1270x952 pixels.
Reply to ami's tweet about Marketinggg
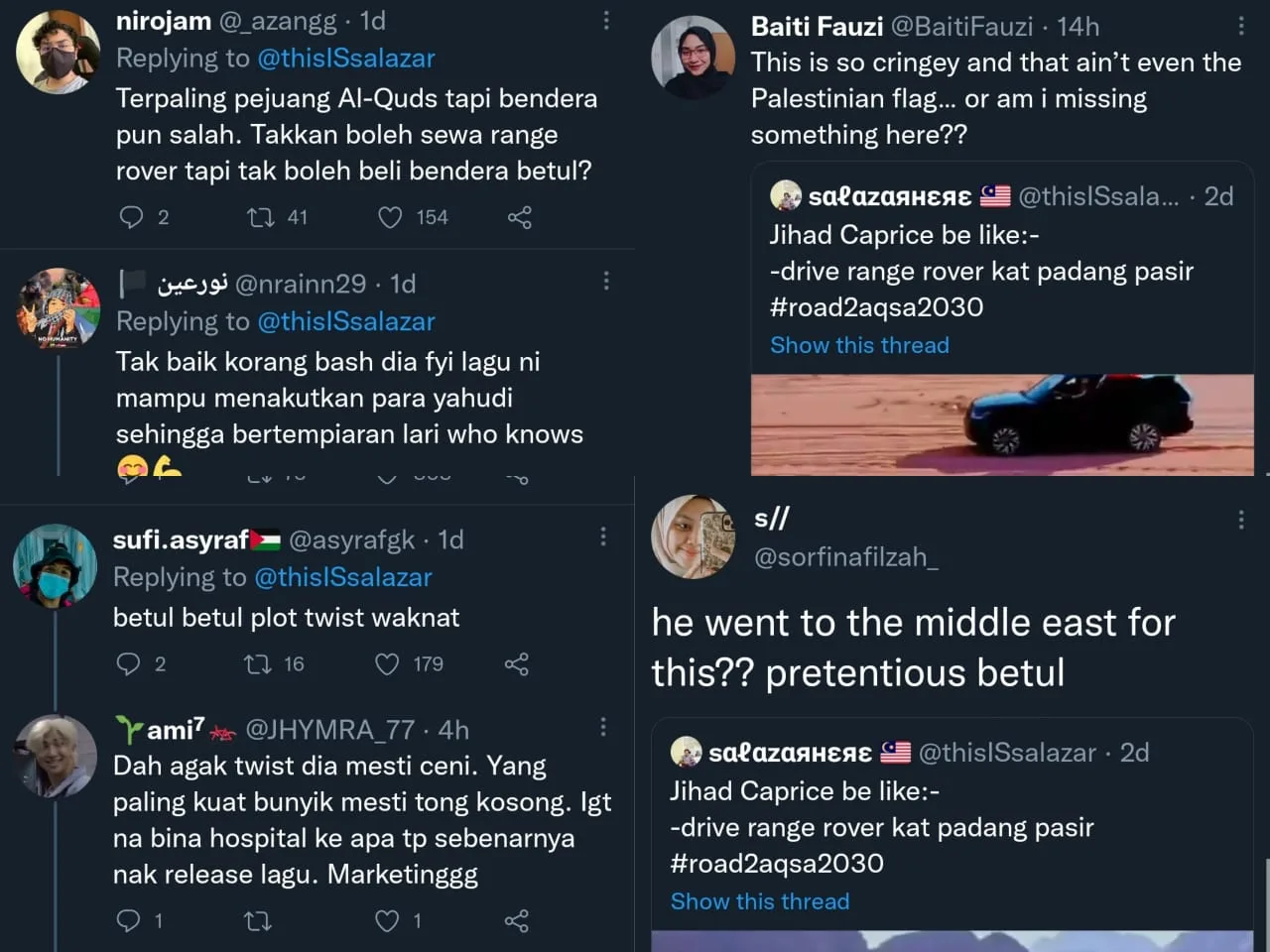coord(129,920)
